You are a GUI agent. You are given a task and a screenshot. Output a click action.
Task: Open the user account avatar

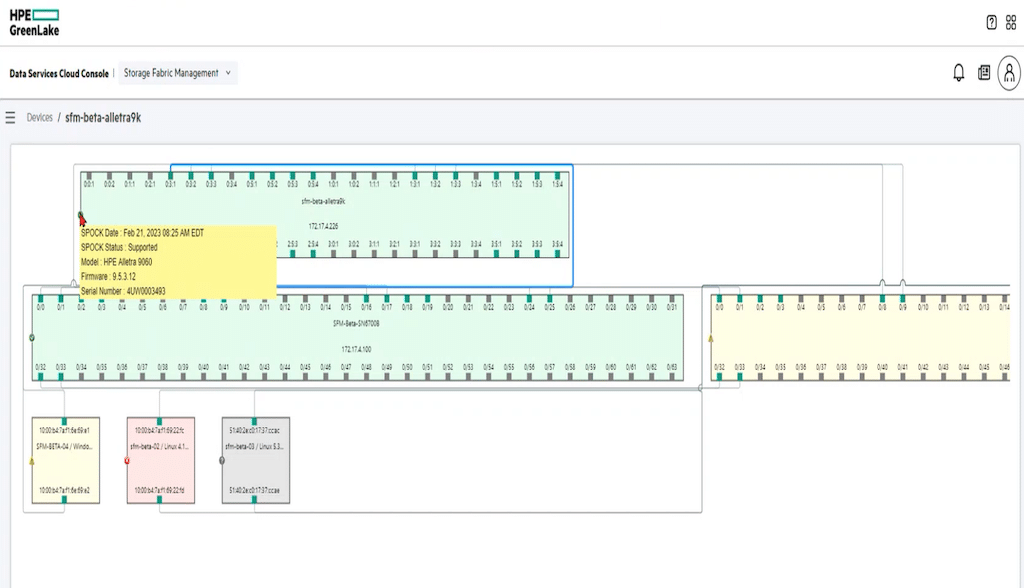tap(1009, 73)
